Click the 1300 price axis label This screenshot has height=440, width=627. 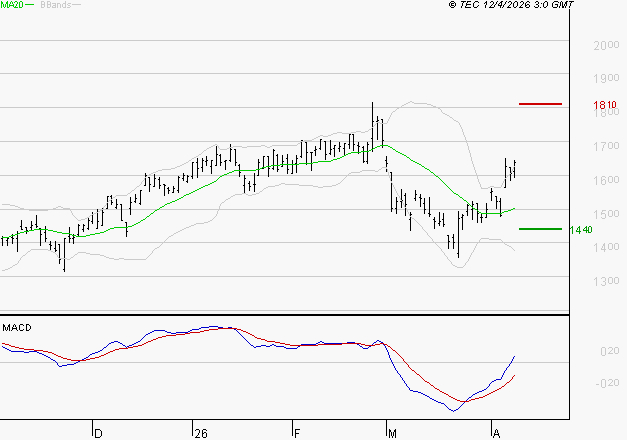(x=605, y=281)
